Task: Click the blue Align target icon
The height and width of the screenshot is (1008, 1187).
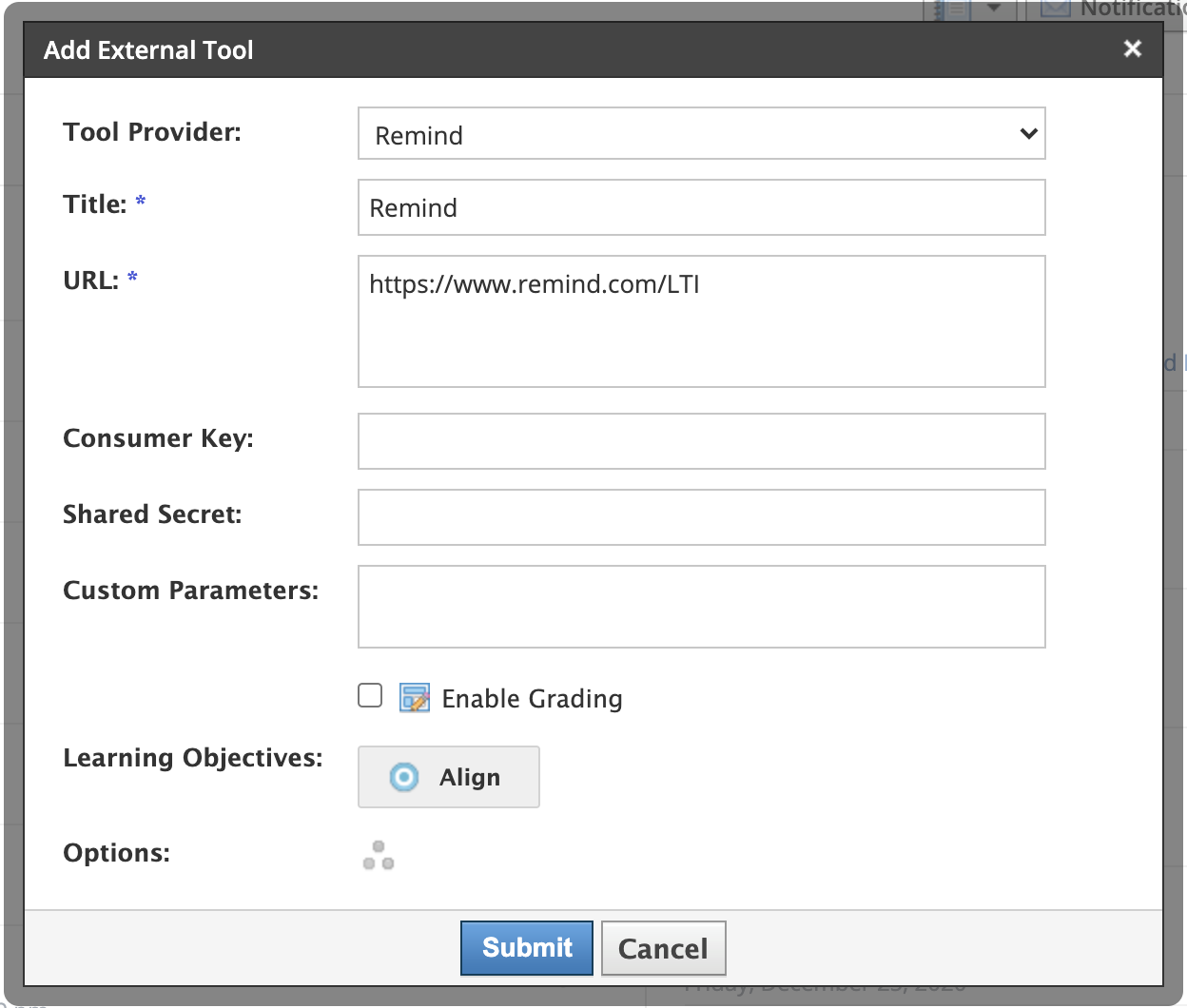Action: [403, 777]
